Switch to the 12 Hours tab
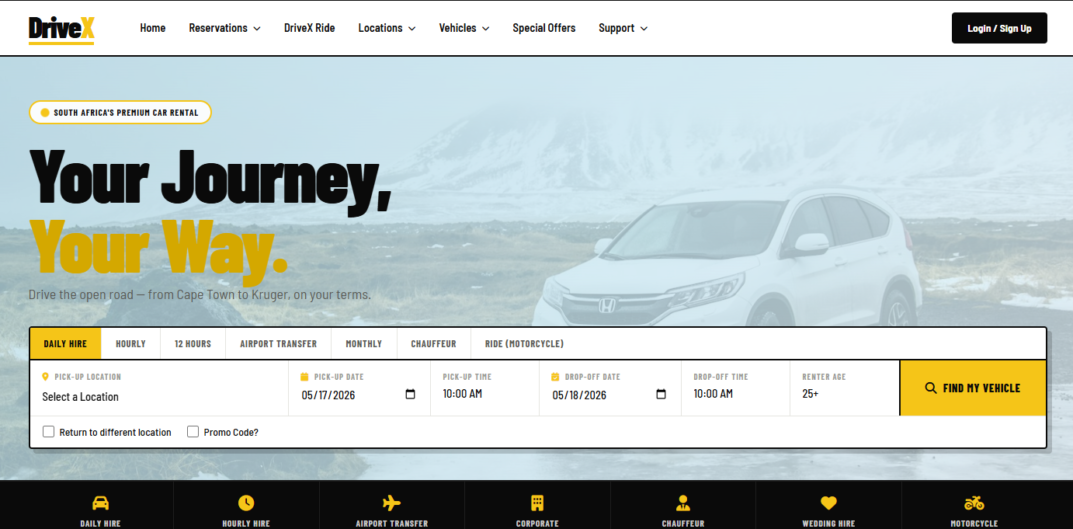This screenshot has width=1073, height=529. [x=193, y=344]
